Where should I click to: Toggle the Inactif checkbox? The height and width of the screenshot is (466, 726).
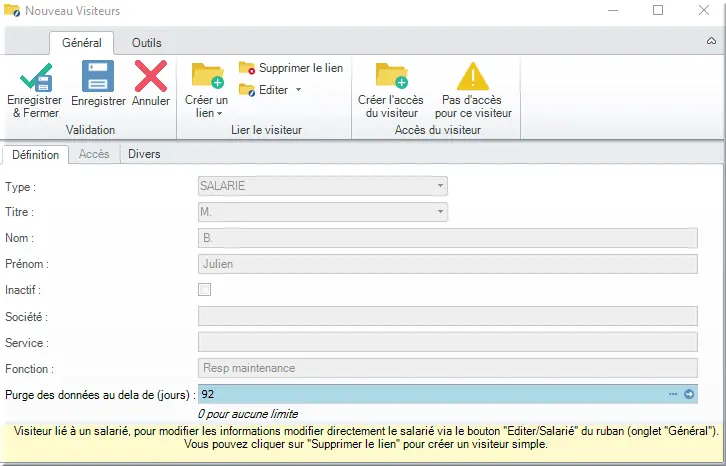coord(204,290)
